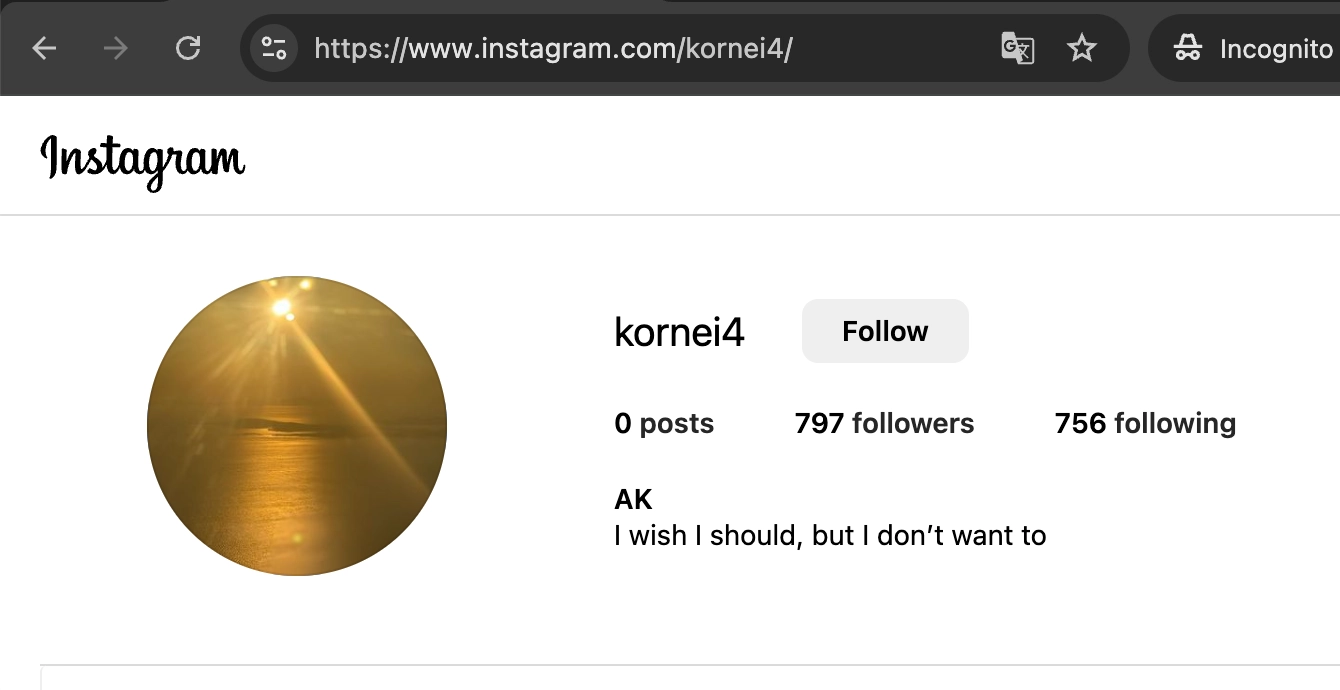Screen dimensions: 1340x690
Task: View the 756 following list
Action: [1144, 423]
